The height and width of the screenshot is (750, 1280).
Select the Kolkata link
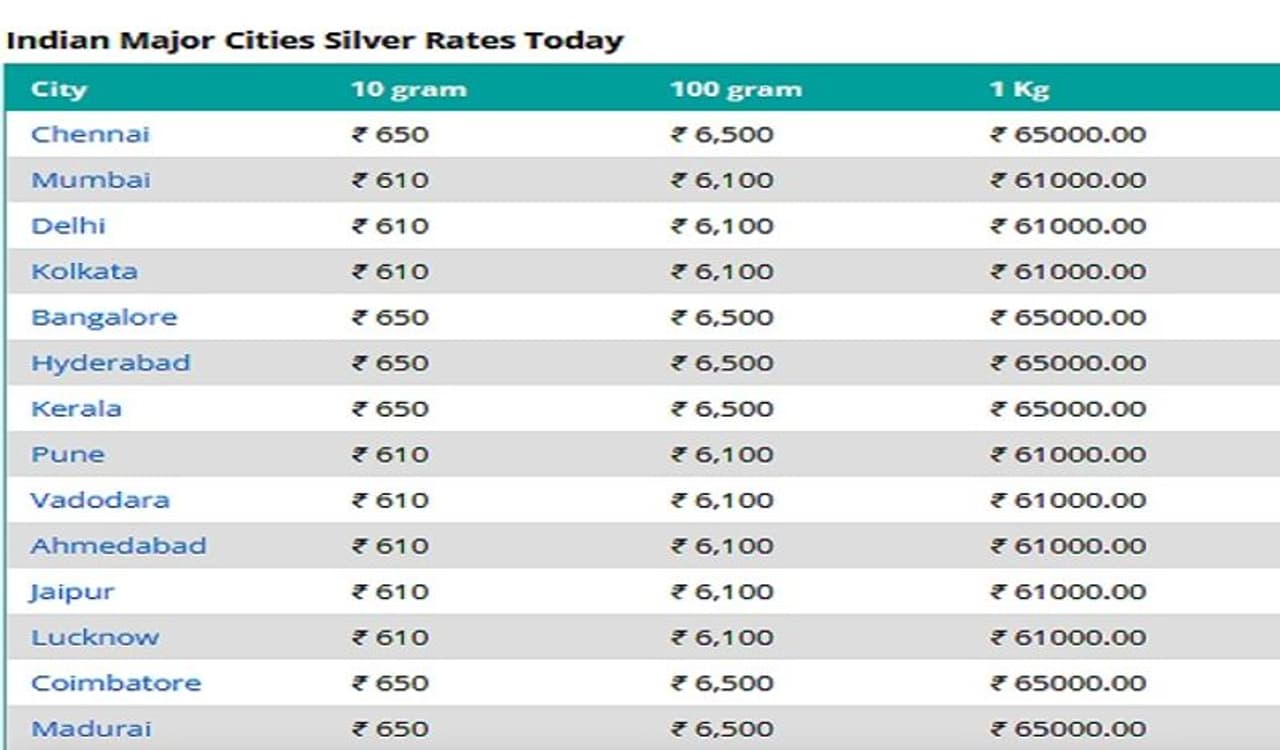click(84, 271)
